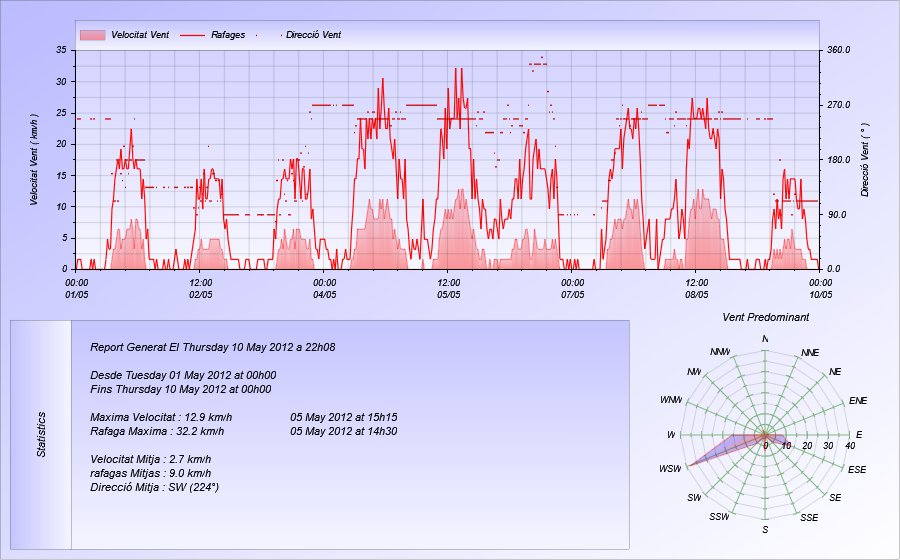Select the Rafaga Maxima 32.2 km/h value
Screen dimensions: 900x560
tap(161, 431)
